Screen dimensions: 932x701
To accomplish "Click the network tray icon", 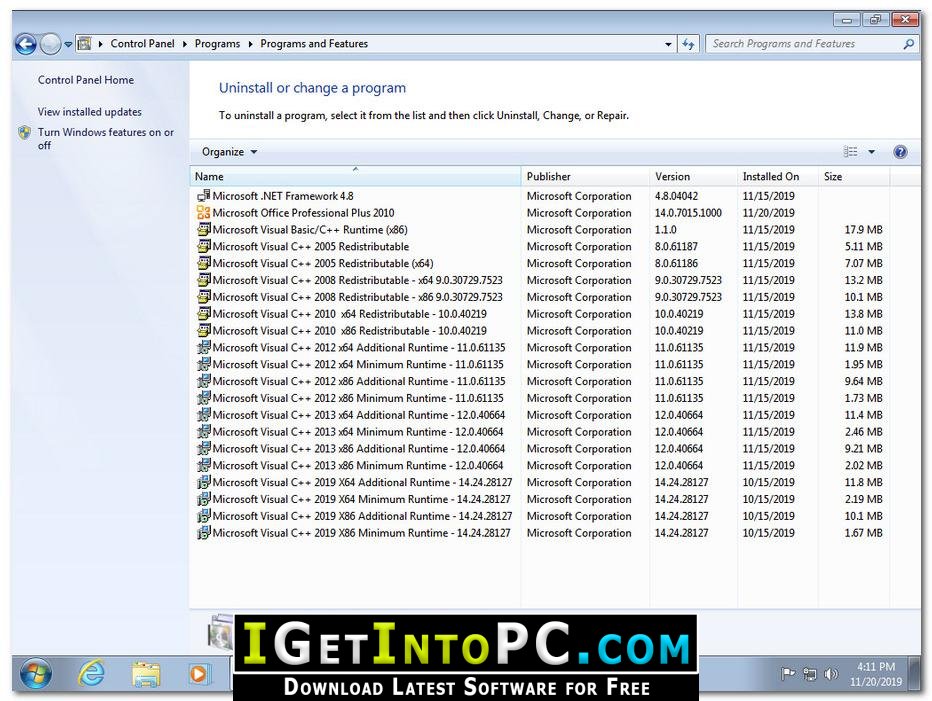I will tap(810, 674).
